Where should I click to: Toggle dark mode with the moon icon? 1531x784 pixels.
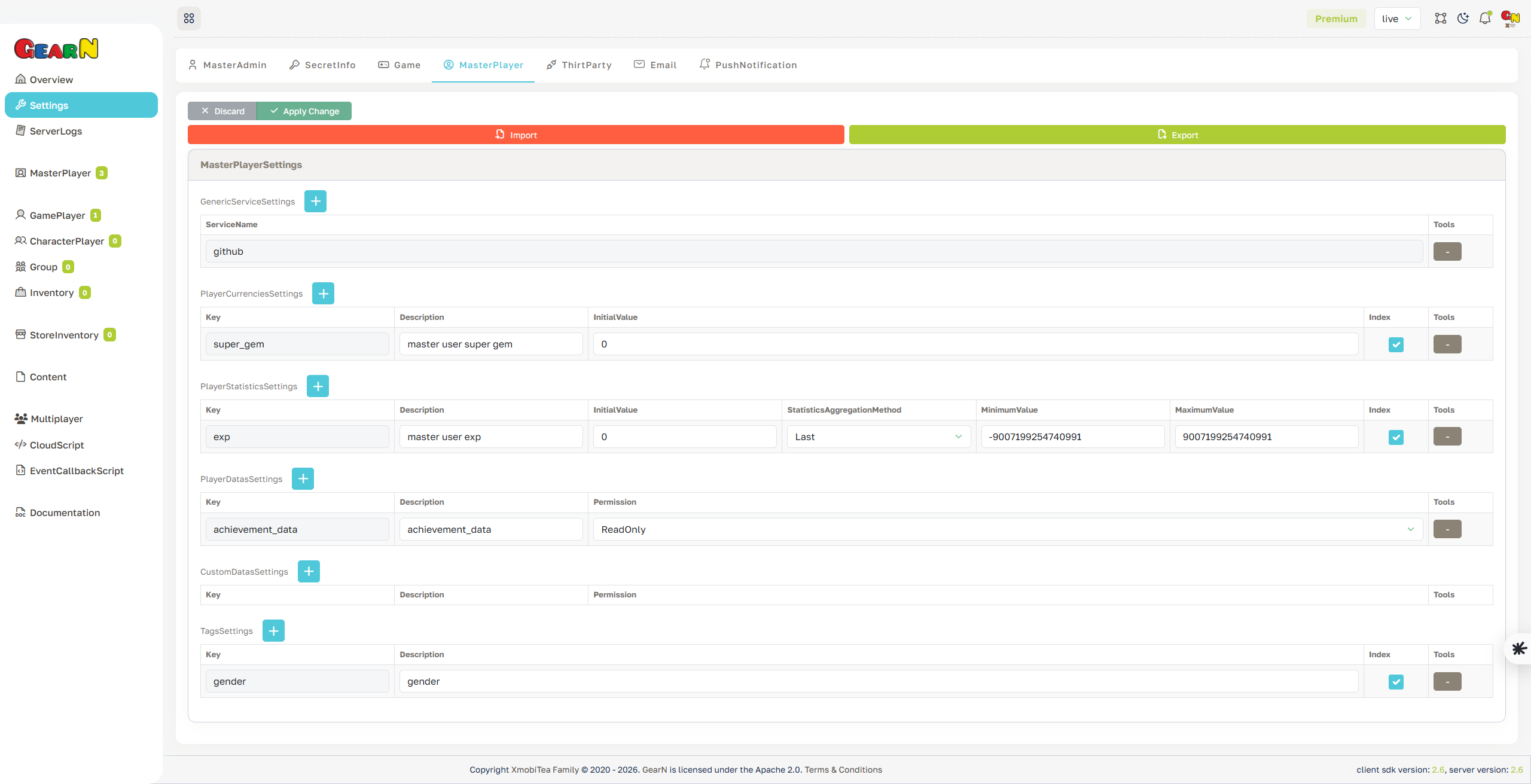[x=1463, y=18]
